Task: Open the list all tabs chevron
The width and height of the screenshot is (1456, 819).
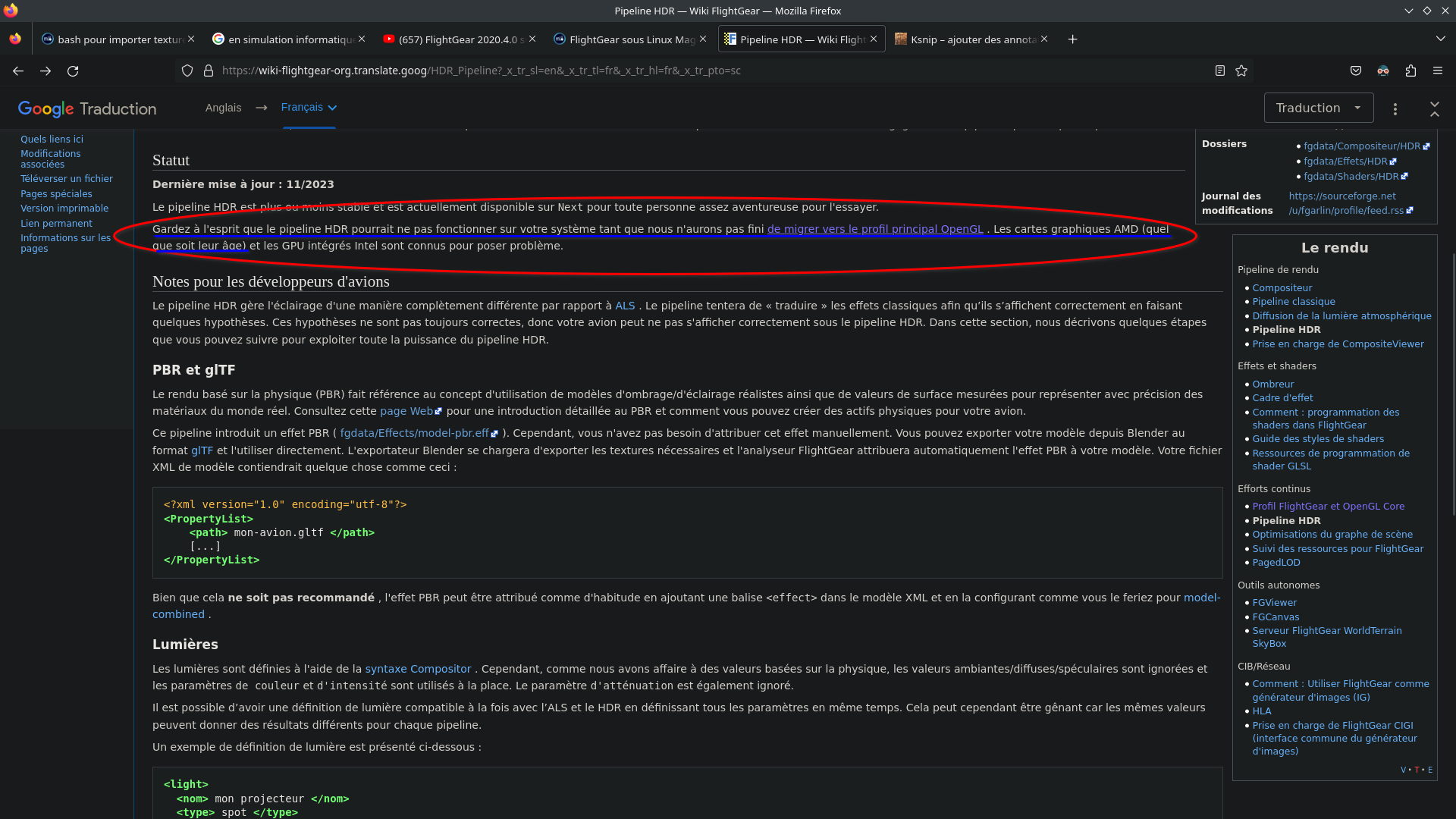Action: [x=1440, y=39]
